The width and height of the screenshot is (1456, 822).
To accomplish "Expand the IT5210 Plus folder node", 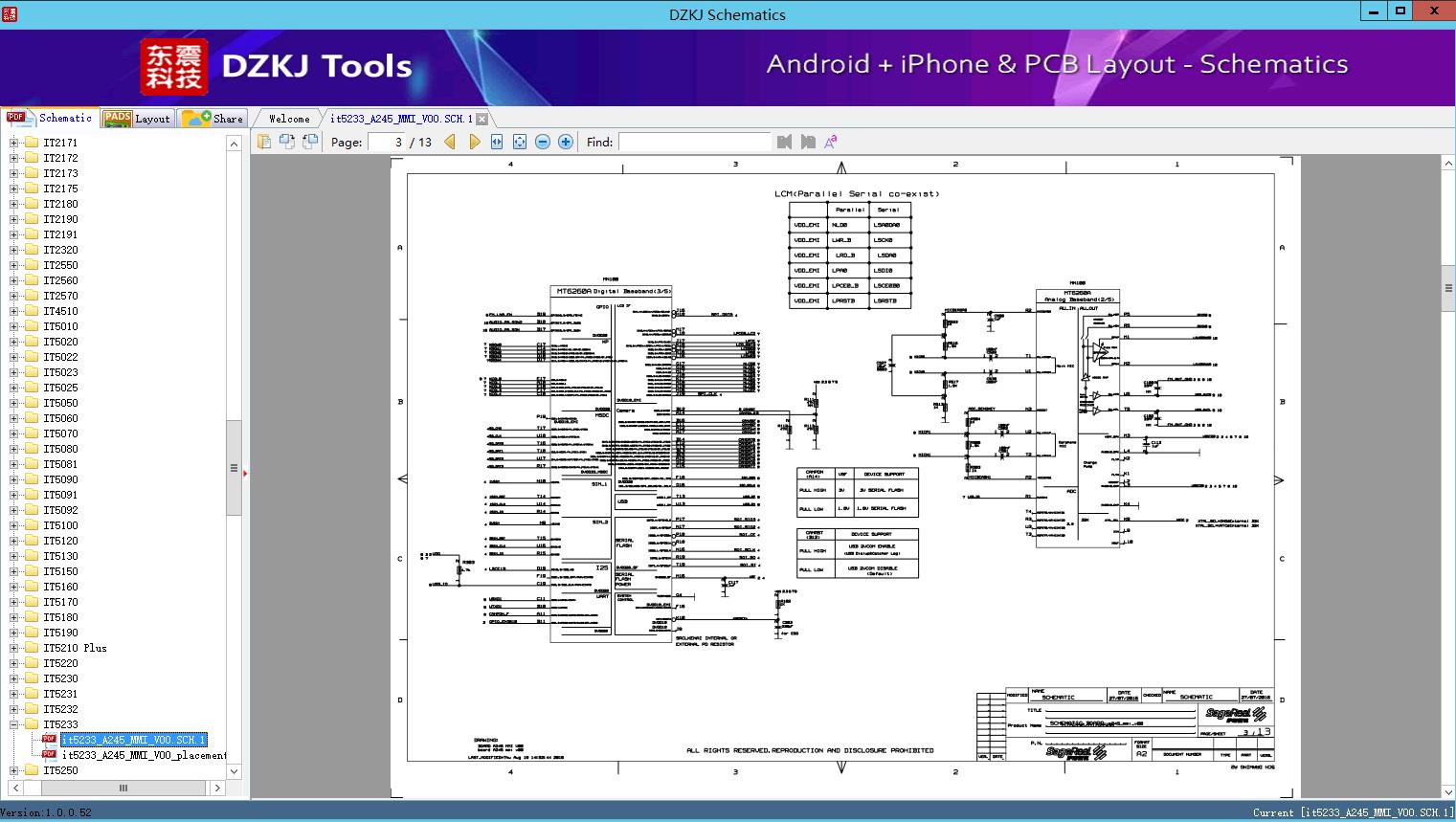I will [13, 648].
